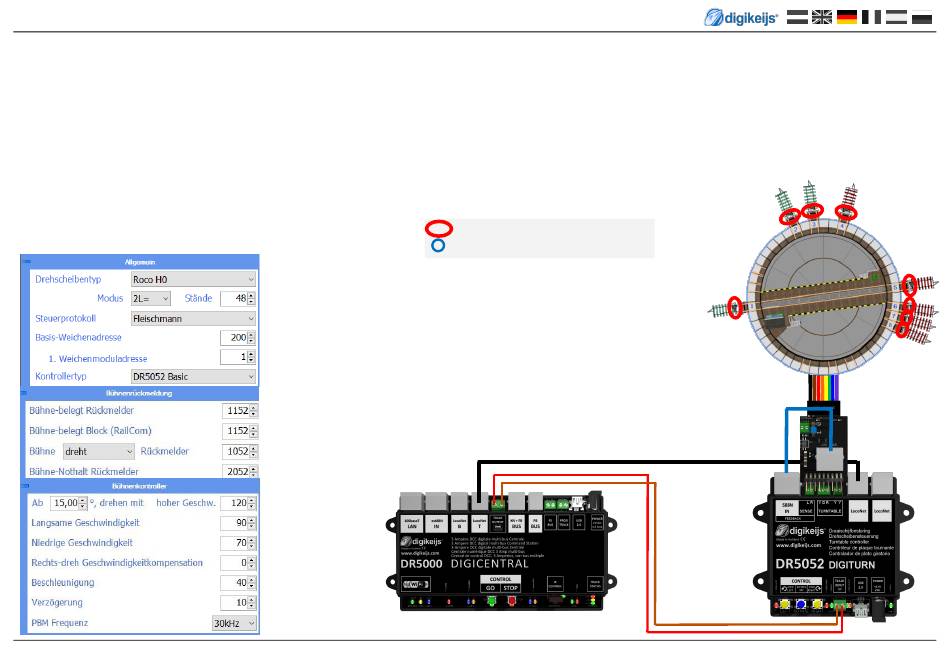Adjust the Bühne-belegt Block (RailCom) spinner arrows

tap(253, 431)
